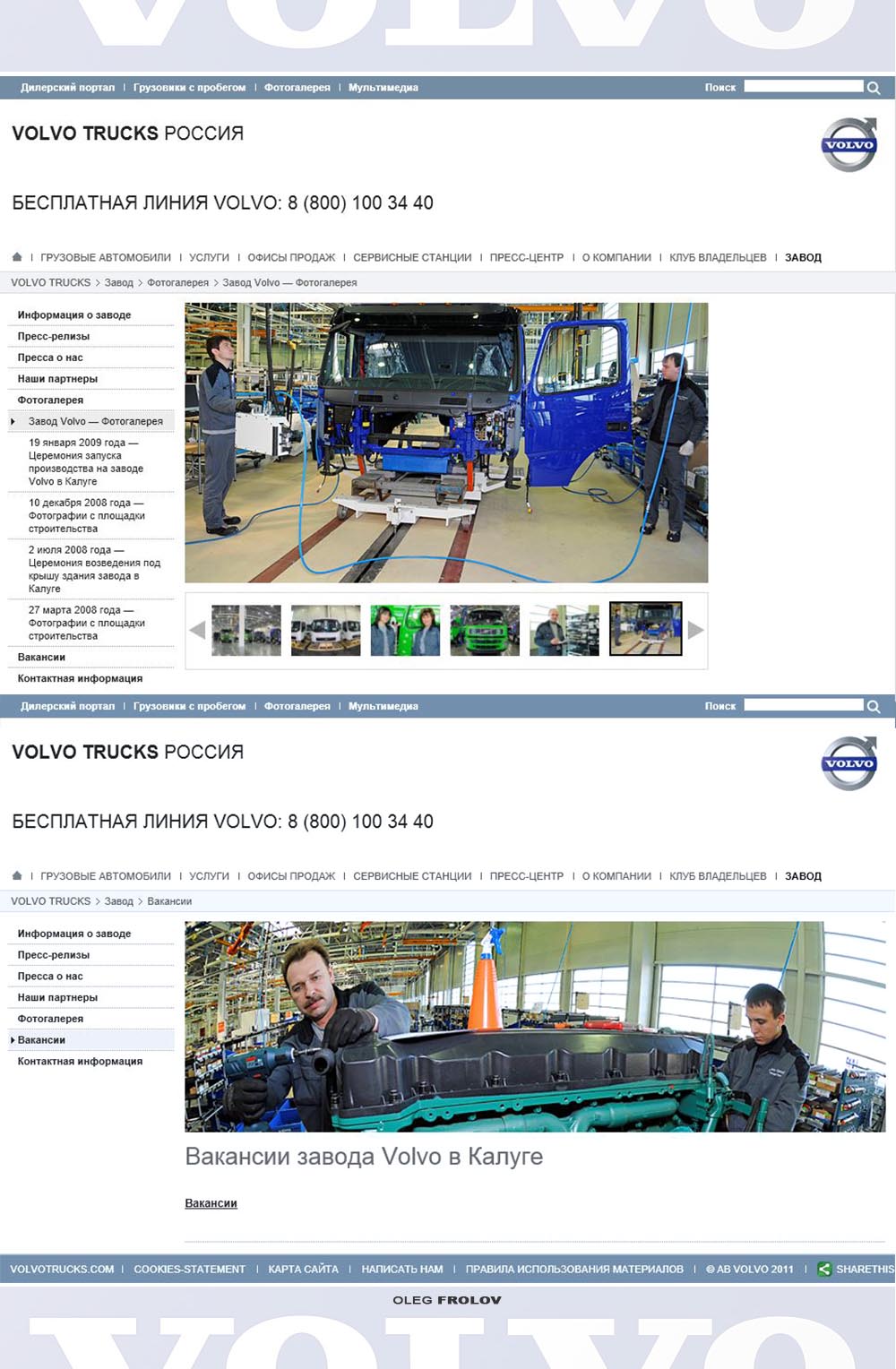Open Пресса о нас in the gallery page sidebar
The width and height of the screenshot is (896, 1369).
50,357
